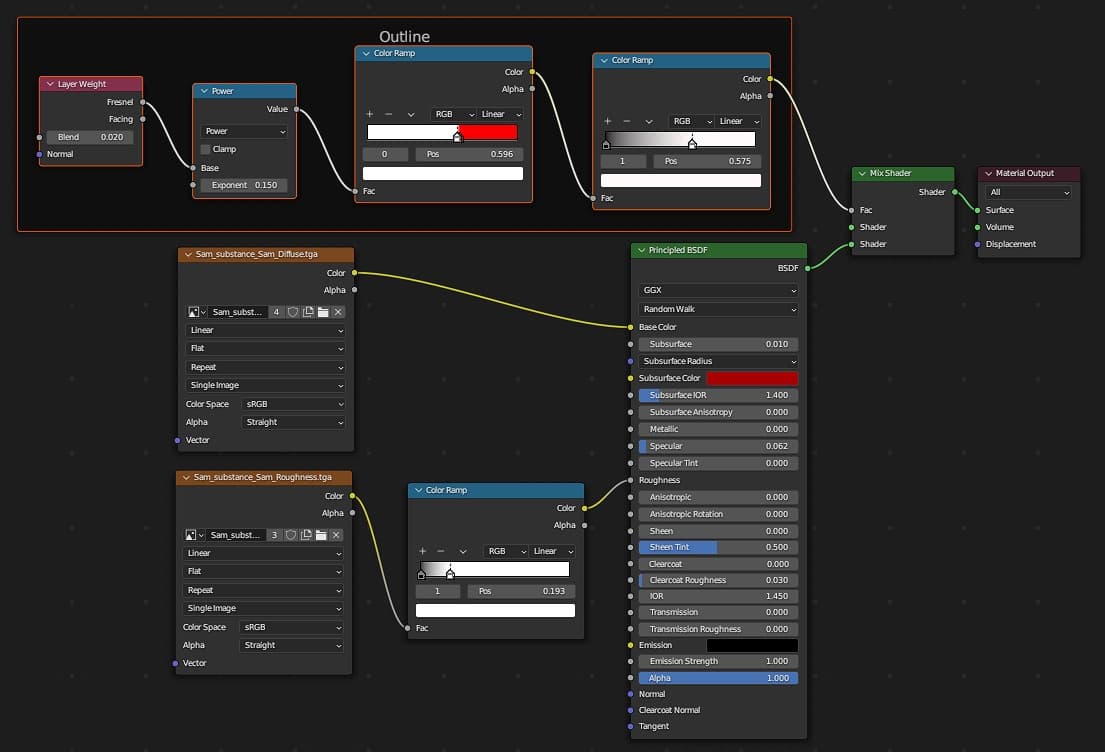This screenshot has width=1105, height=752.
Task: Click the Pos 0.596 position field
Action: tap(468, 154)
